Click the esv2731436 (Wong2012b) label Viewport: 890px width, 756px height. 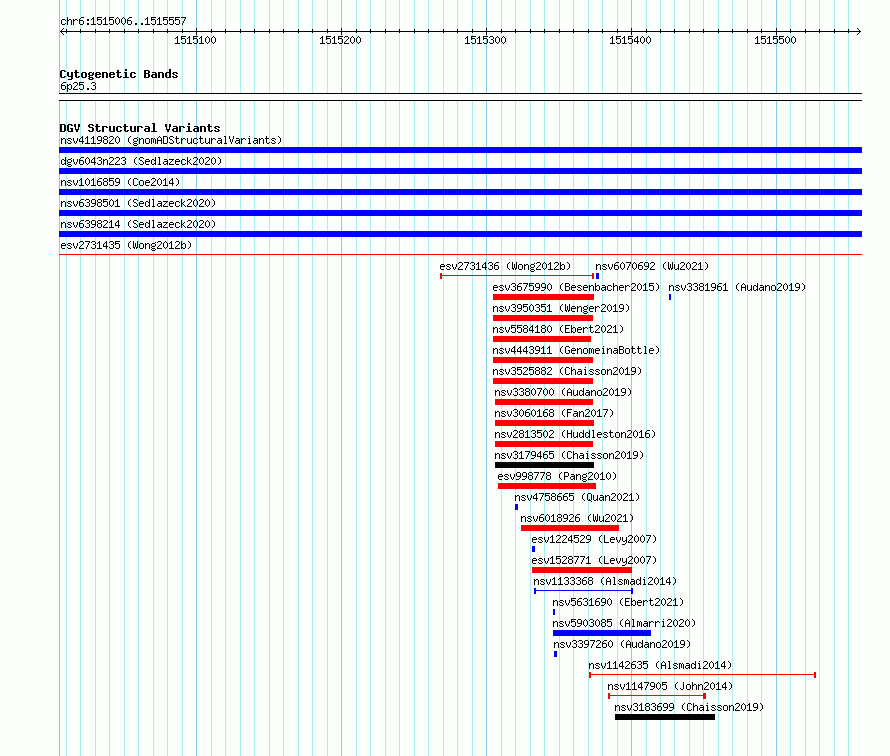click(x=505, y=266)
